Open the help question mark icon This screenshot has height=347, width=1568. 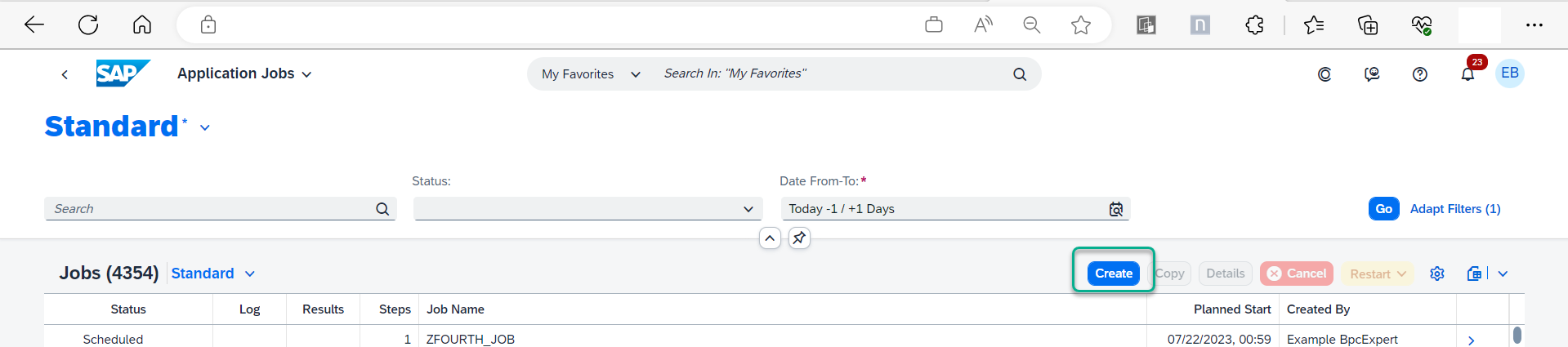click(x=1420, y=74)
